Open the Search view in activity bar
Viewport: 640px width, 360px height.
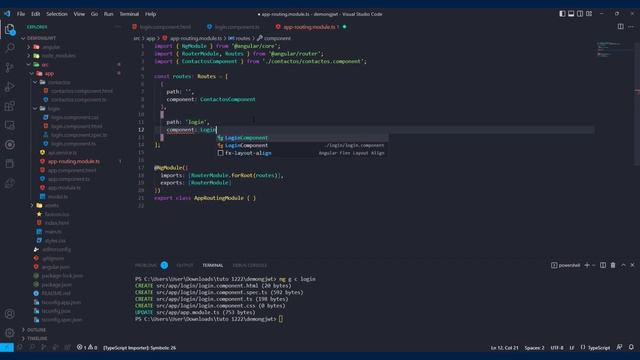10,48
